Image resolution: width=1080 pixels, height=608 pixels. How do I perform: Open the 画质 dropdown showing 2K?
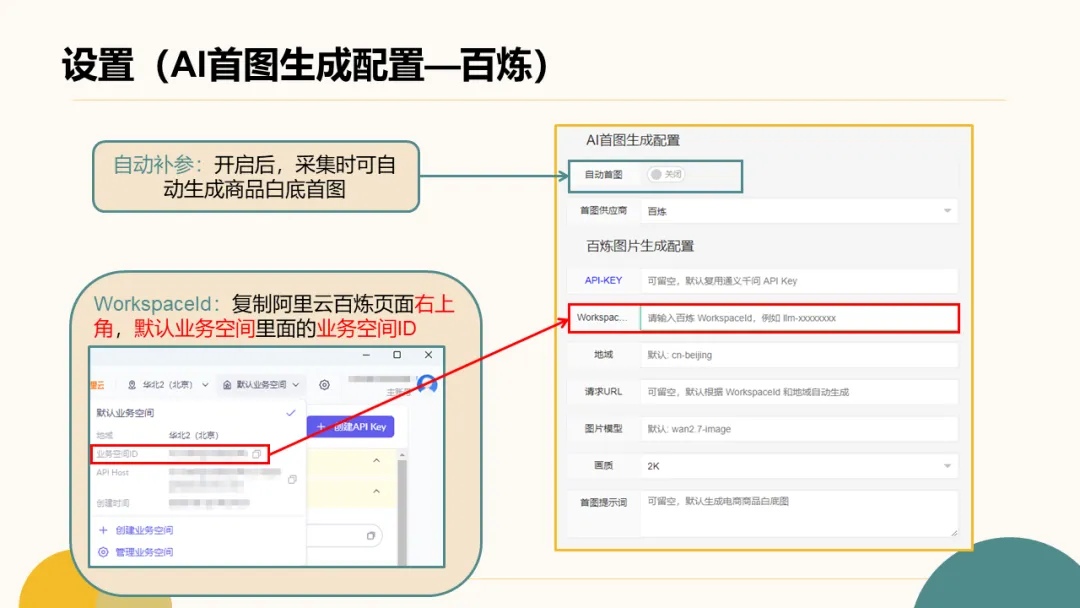(799, 466)
